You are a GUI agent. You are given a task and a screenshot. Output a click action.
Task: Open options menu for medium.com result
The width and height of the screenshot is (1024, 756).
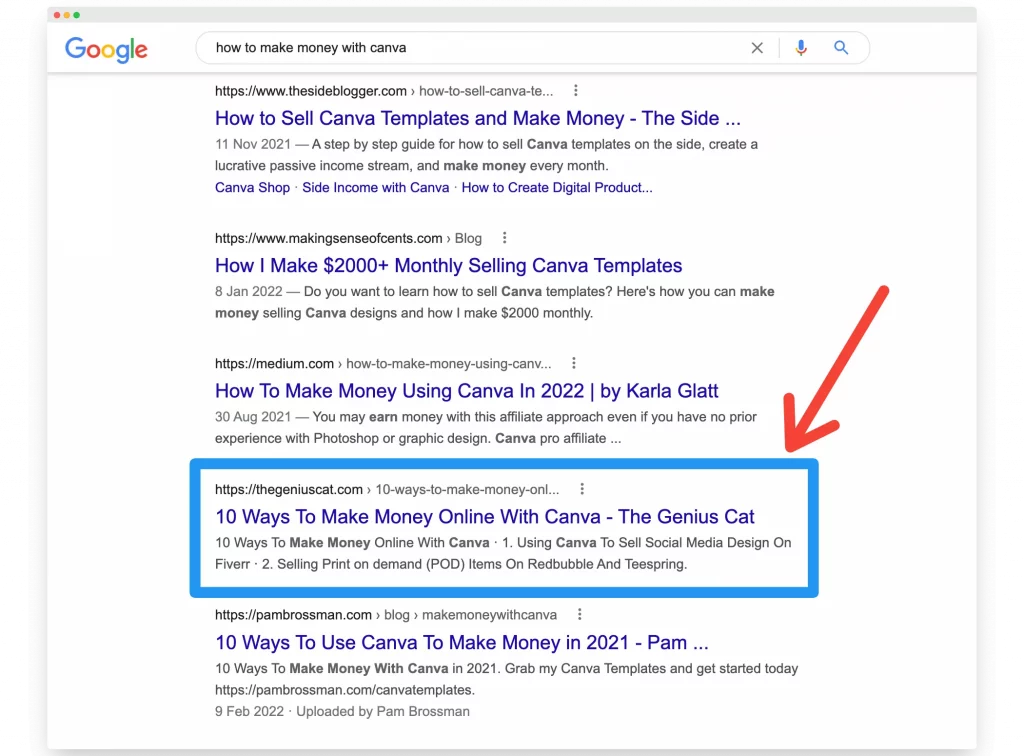click(x=573, y=363)
